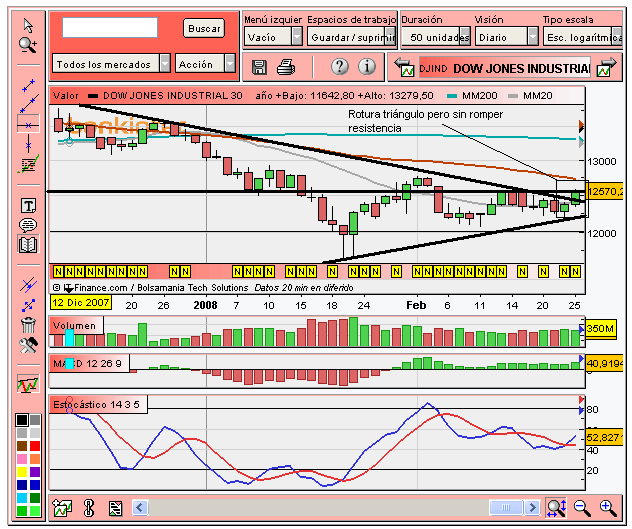
Task: Click the '350M' volume value label
Action: pyautogui.click(x=601, y=329)
